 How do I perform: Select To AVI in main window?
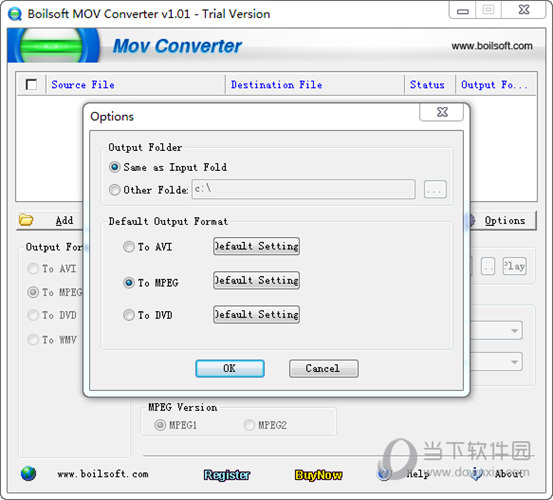pos(33,269)
